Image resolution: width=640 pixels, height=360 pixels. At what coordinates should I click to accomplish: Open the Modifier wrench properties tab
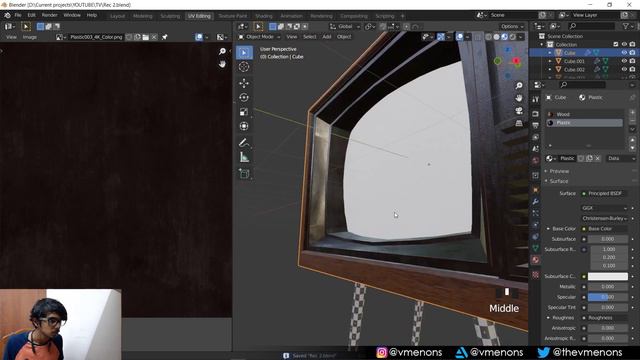coord(536,202)
